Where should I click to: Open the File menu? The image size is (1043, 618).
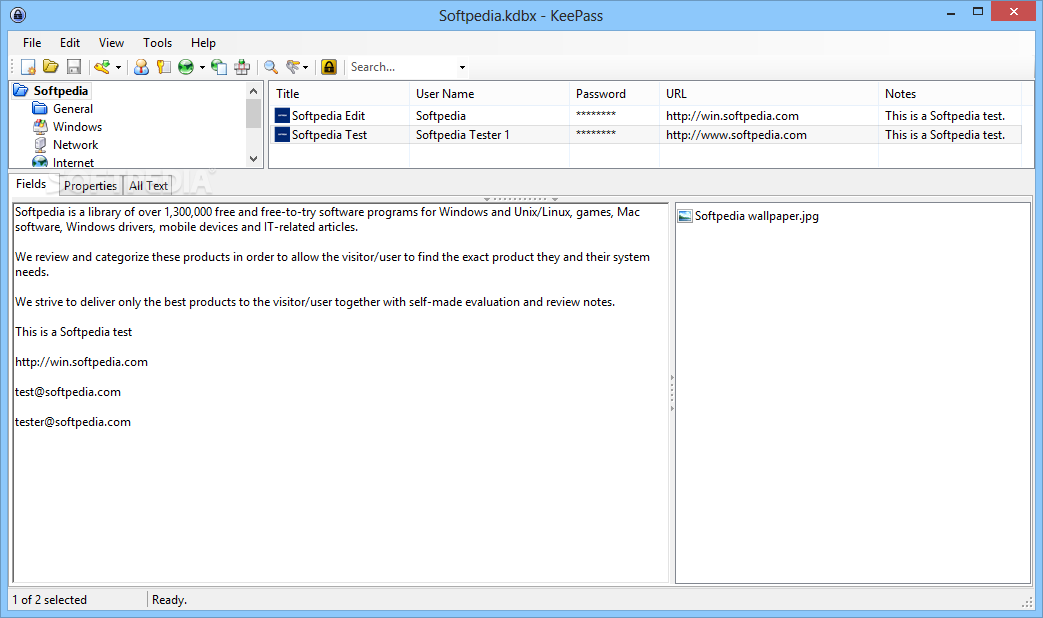tap(32, 43)
